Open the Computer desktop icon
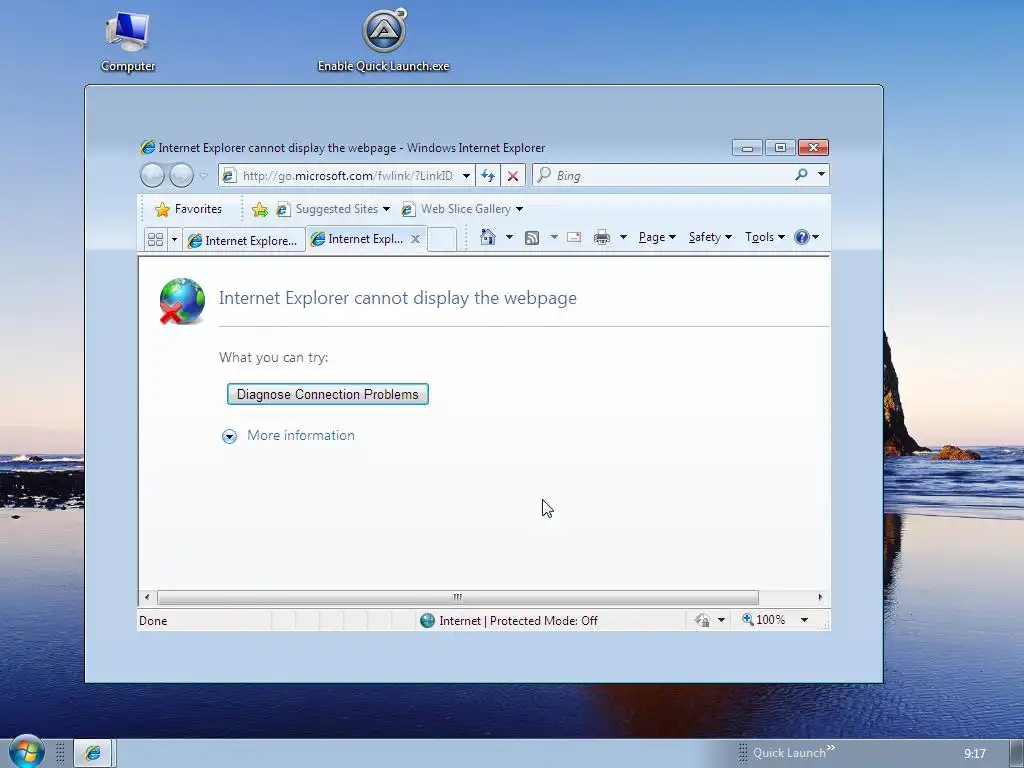This screenshot has width=1024, height=768. click(x=128, y=41)
